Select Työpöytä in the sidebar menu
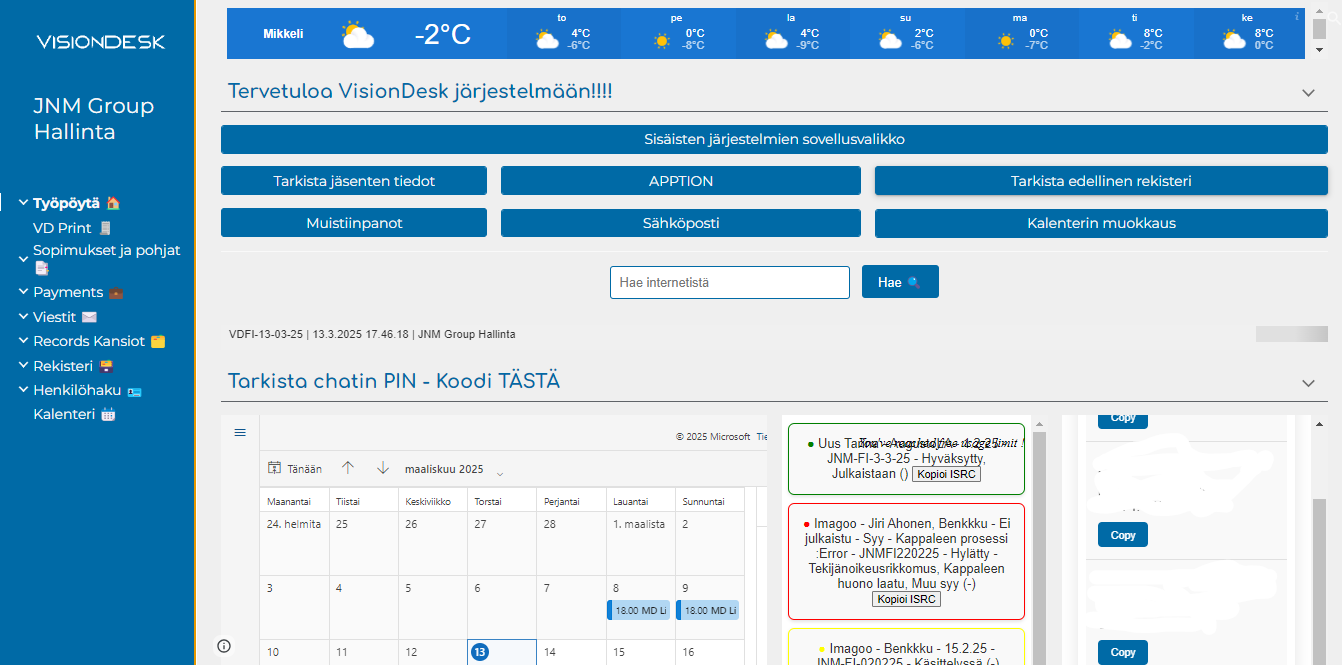 coord(66,203)
